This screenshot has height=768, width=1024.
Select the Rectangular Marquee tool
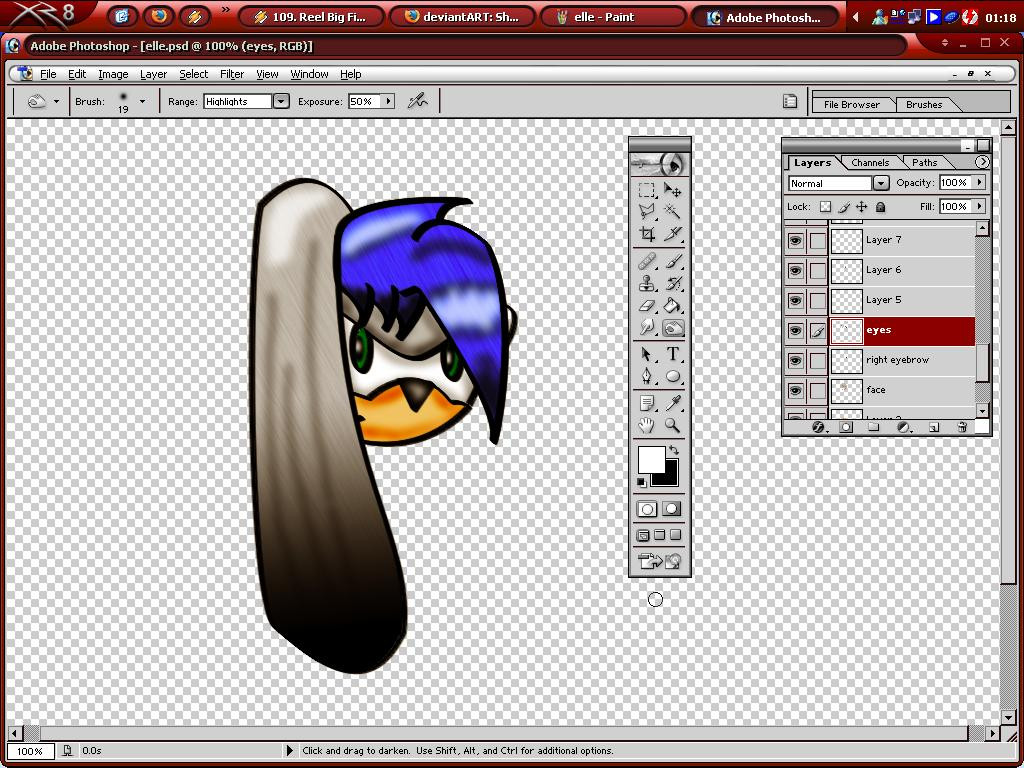(647, 190)
